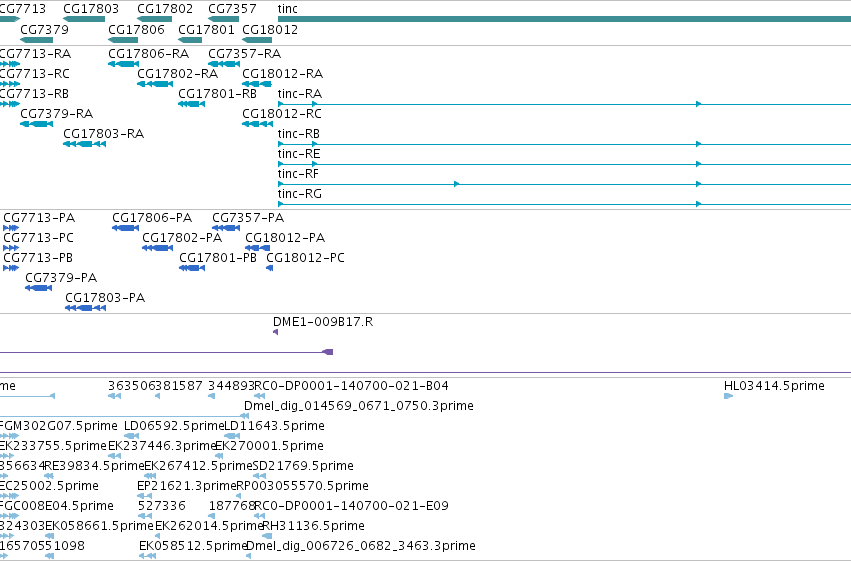The image size is (851, 561).
Task: Select EST EK262014.5prime
Action: click(x=209, y=527)
